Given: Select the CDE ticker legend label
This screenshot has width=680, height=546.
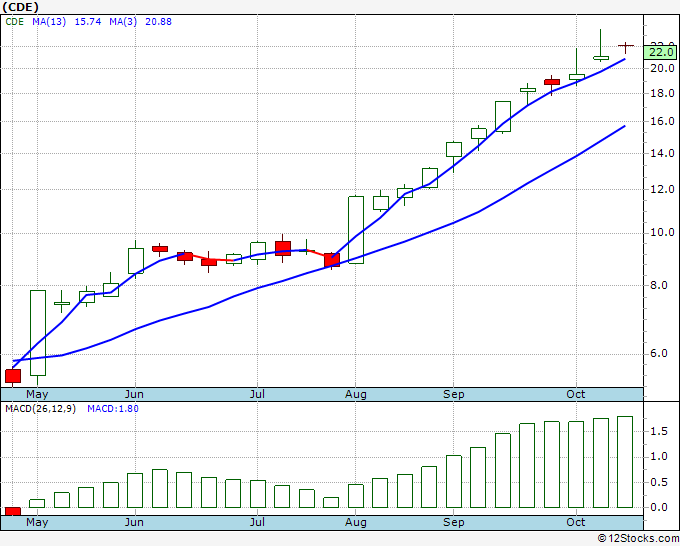Looking at the screenshot, I should 14,22.
